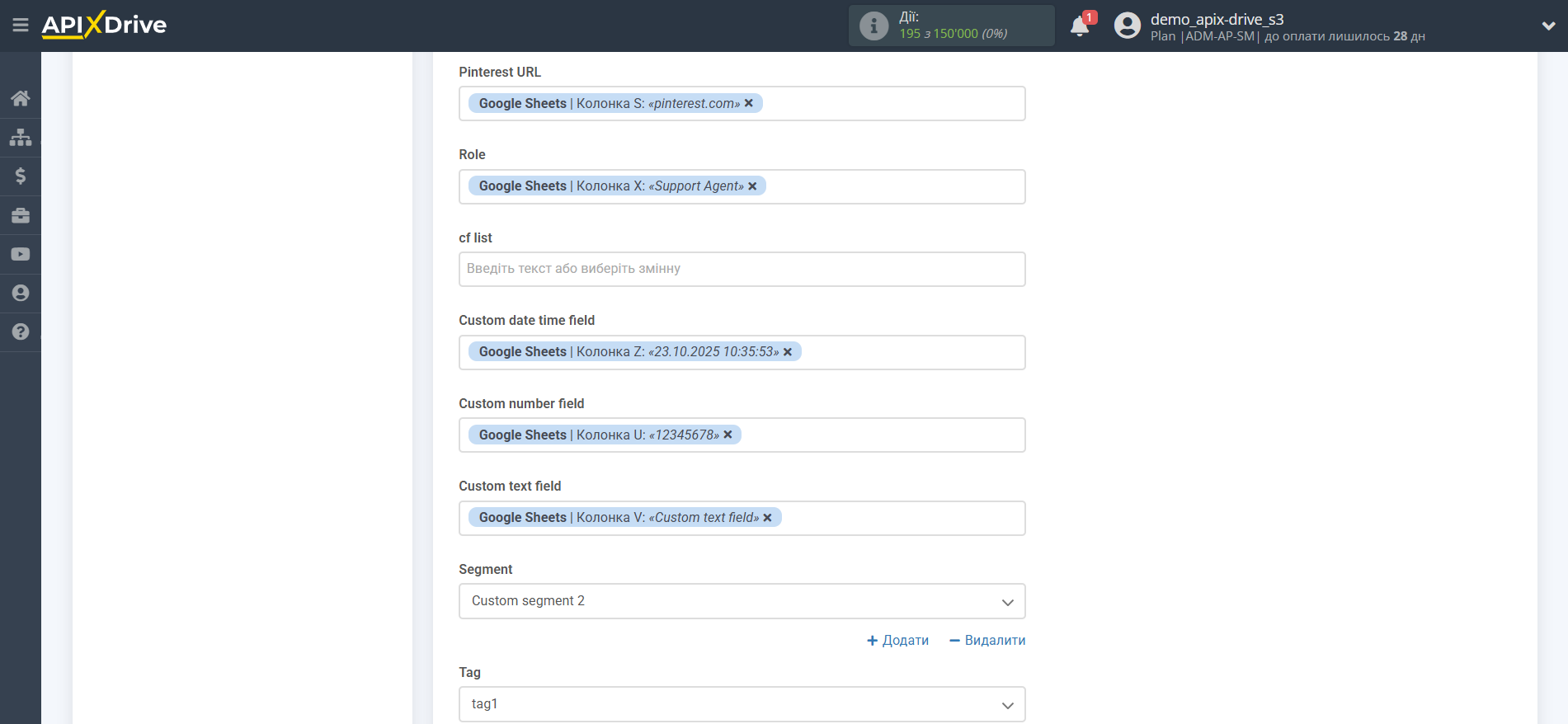Remove the 12345678 variable from number field
This screenshot has height=724, width=1568.
(727, 435)
